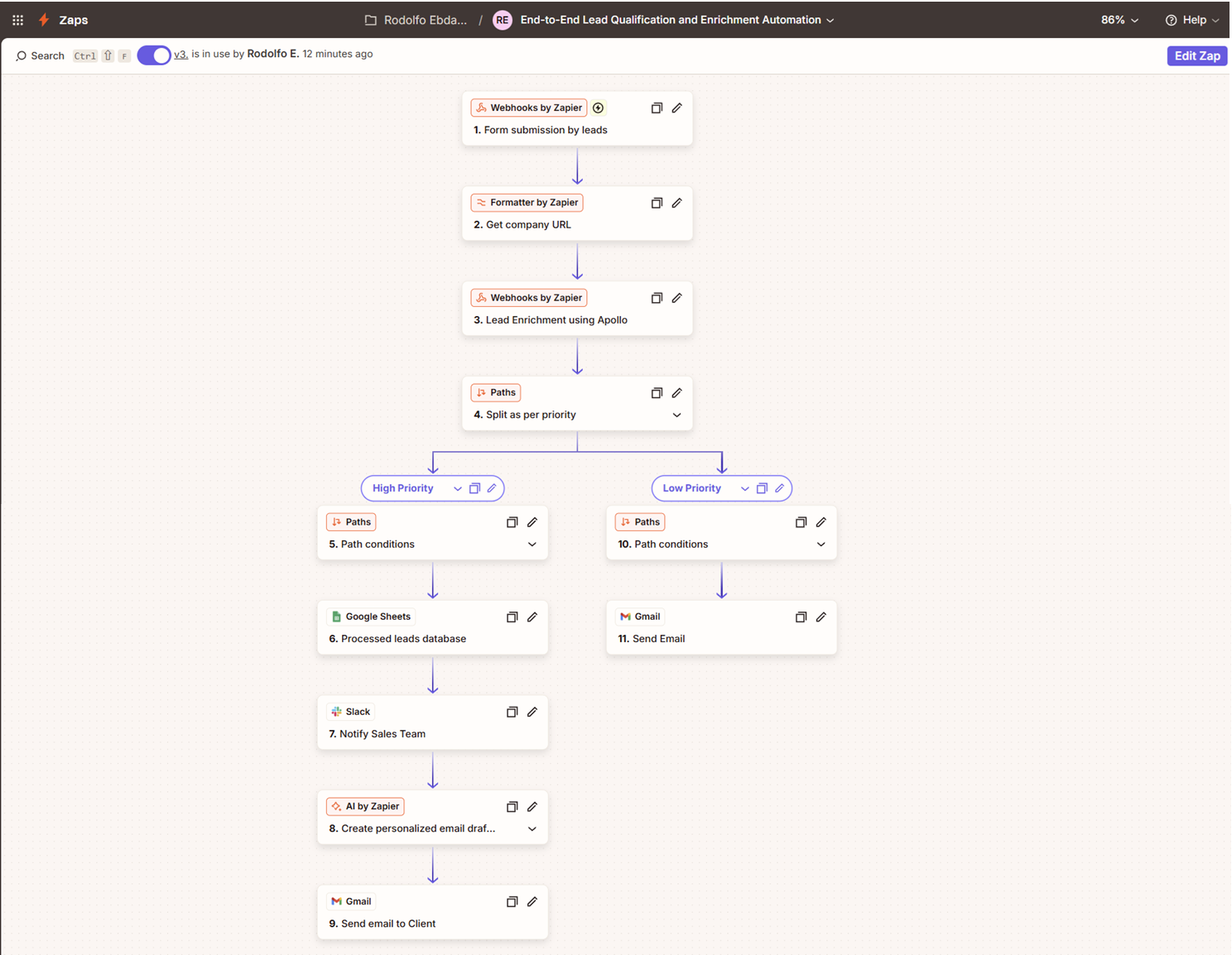Expand step 10 Path conditions chevron

pos(821,545)
